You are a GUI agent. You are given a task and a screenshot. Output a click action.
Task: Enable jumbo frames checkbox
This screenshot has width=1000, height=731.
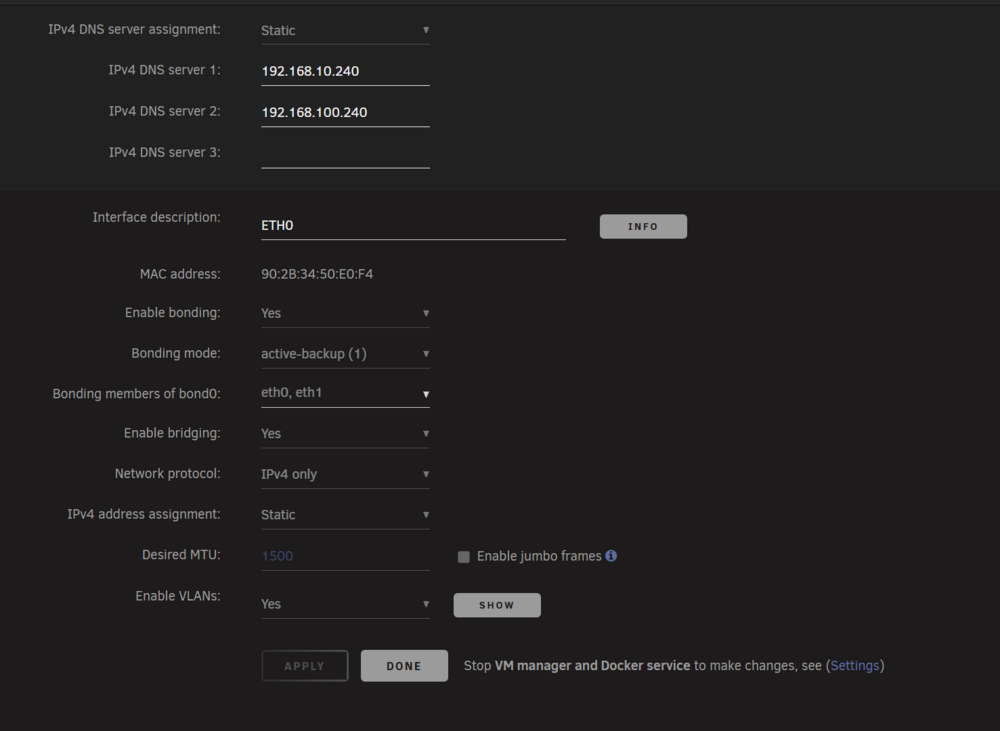pos(464,557)
